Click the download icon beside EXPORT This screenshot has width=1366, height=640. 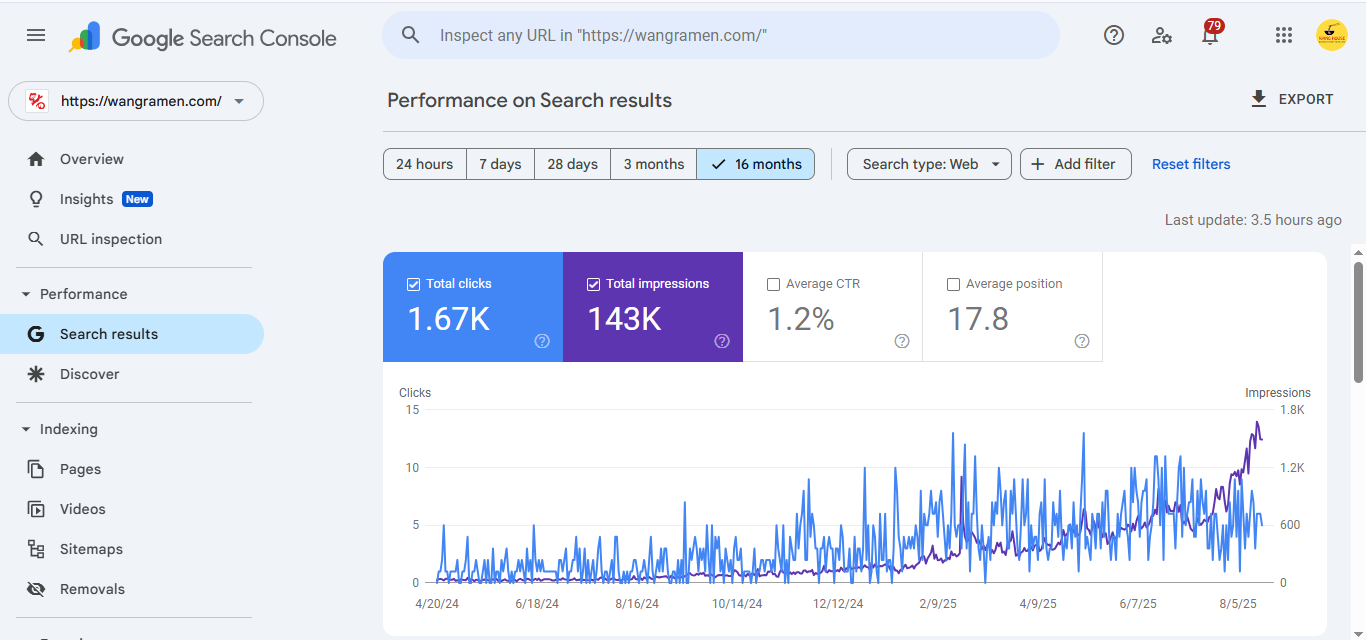(1259, 99)
